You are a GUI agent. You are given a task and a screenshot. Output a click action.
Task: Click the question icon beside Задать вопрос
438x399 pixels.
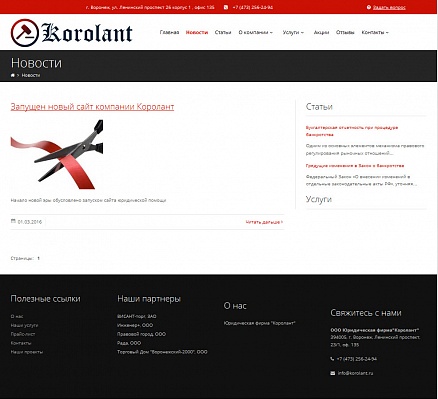369,7
